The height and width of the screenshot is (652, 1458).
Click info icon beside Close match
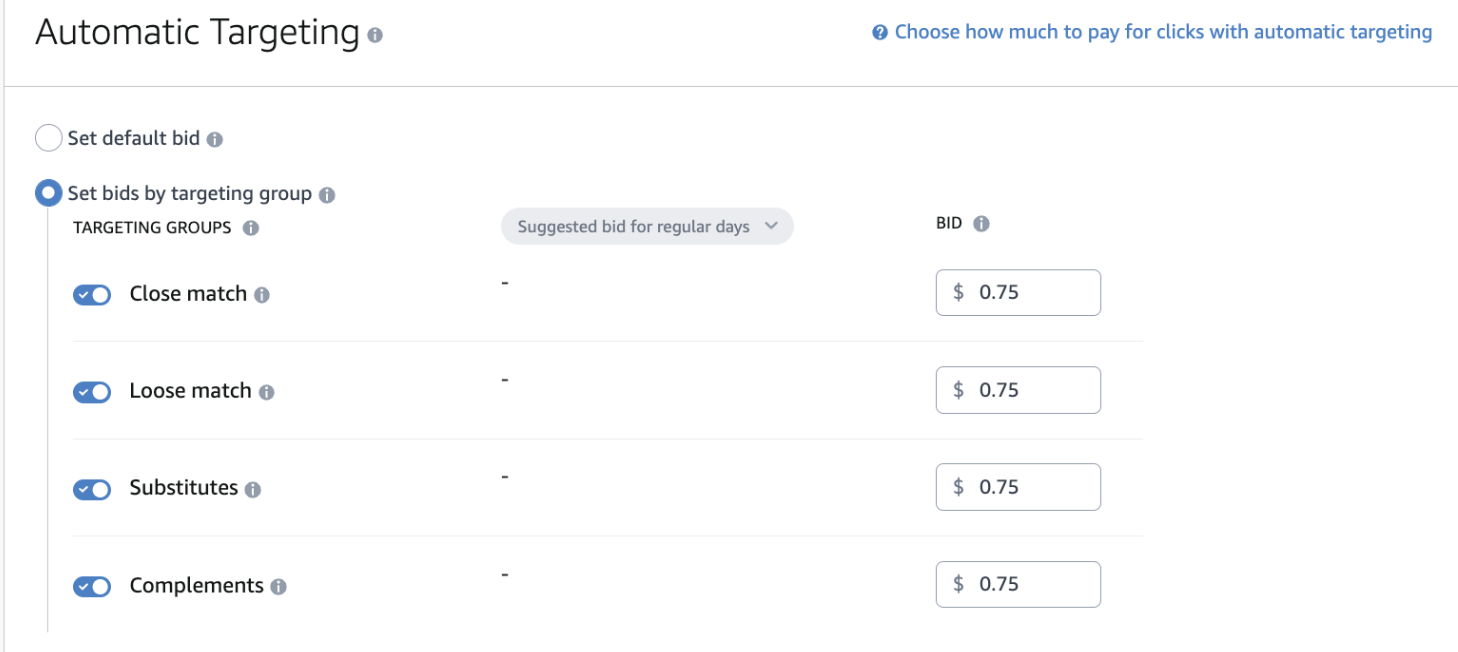[262, 295]
